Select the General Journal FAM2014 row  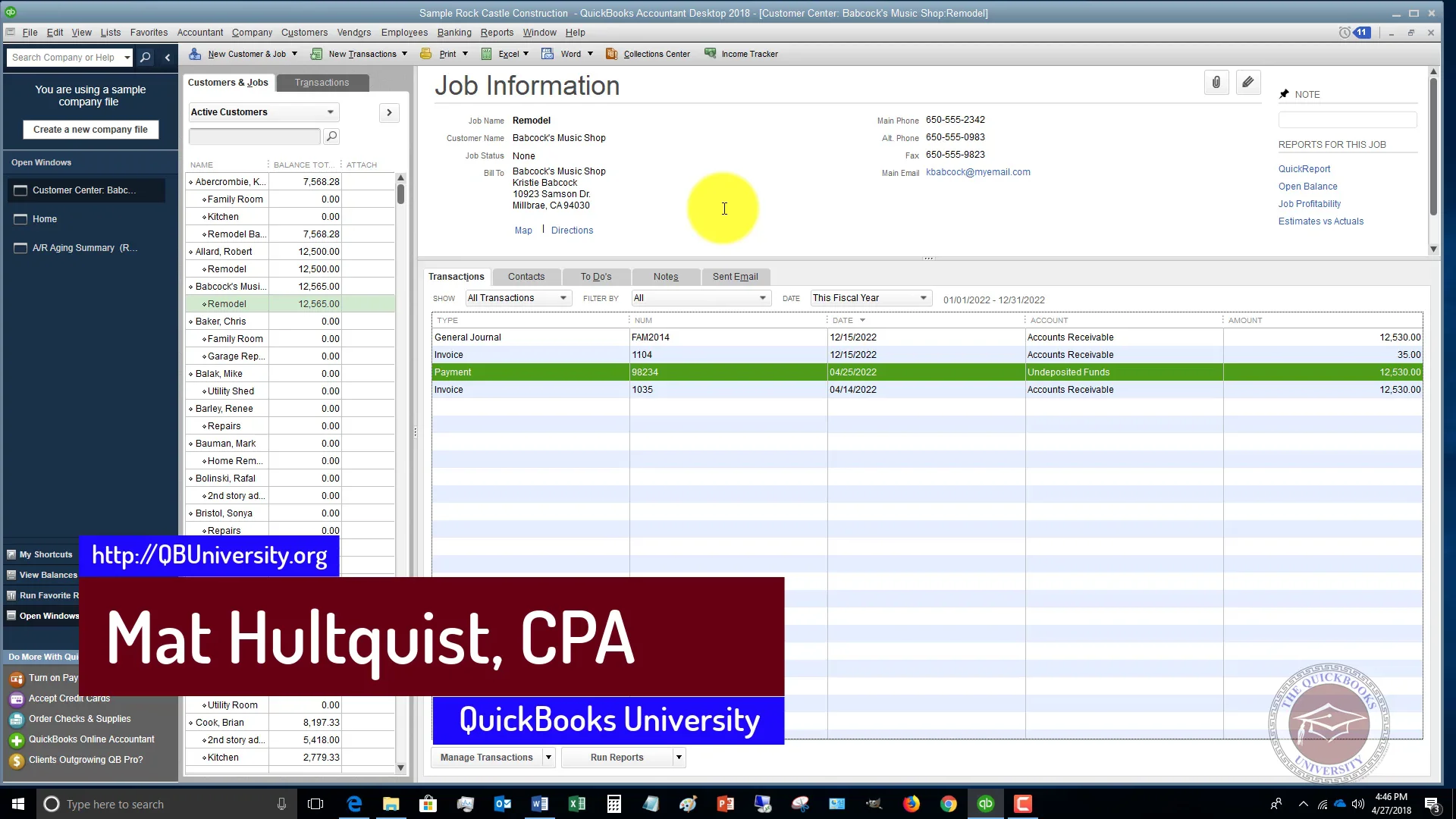(x=927, y=337)
